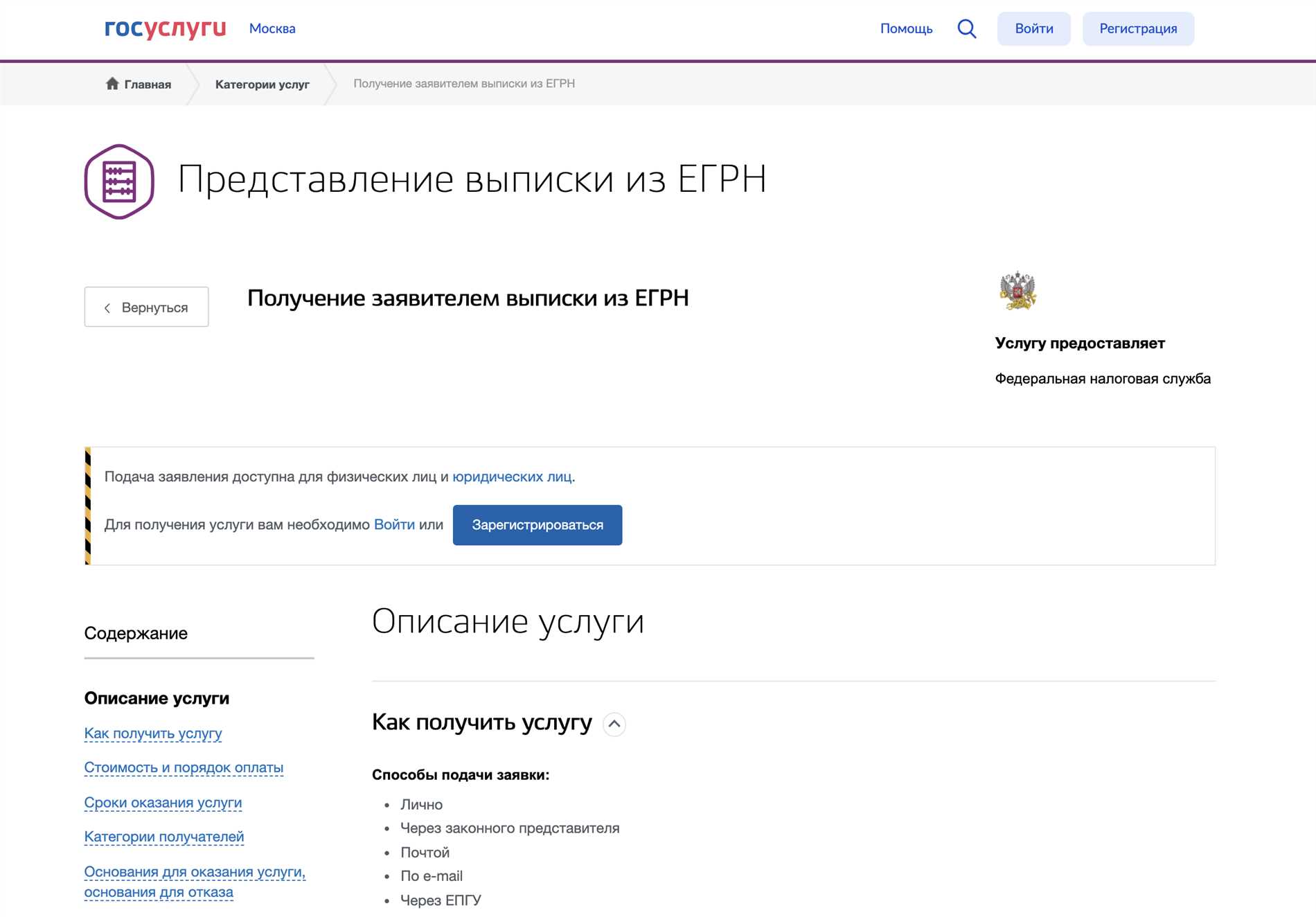The width and height of the screenshot is (1316, 917).
Task: Open the search magnifier icon
Action: point(967,28)
